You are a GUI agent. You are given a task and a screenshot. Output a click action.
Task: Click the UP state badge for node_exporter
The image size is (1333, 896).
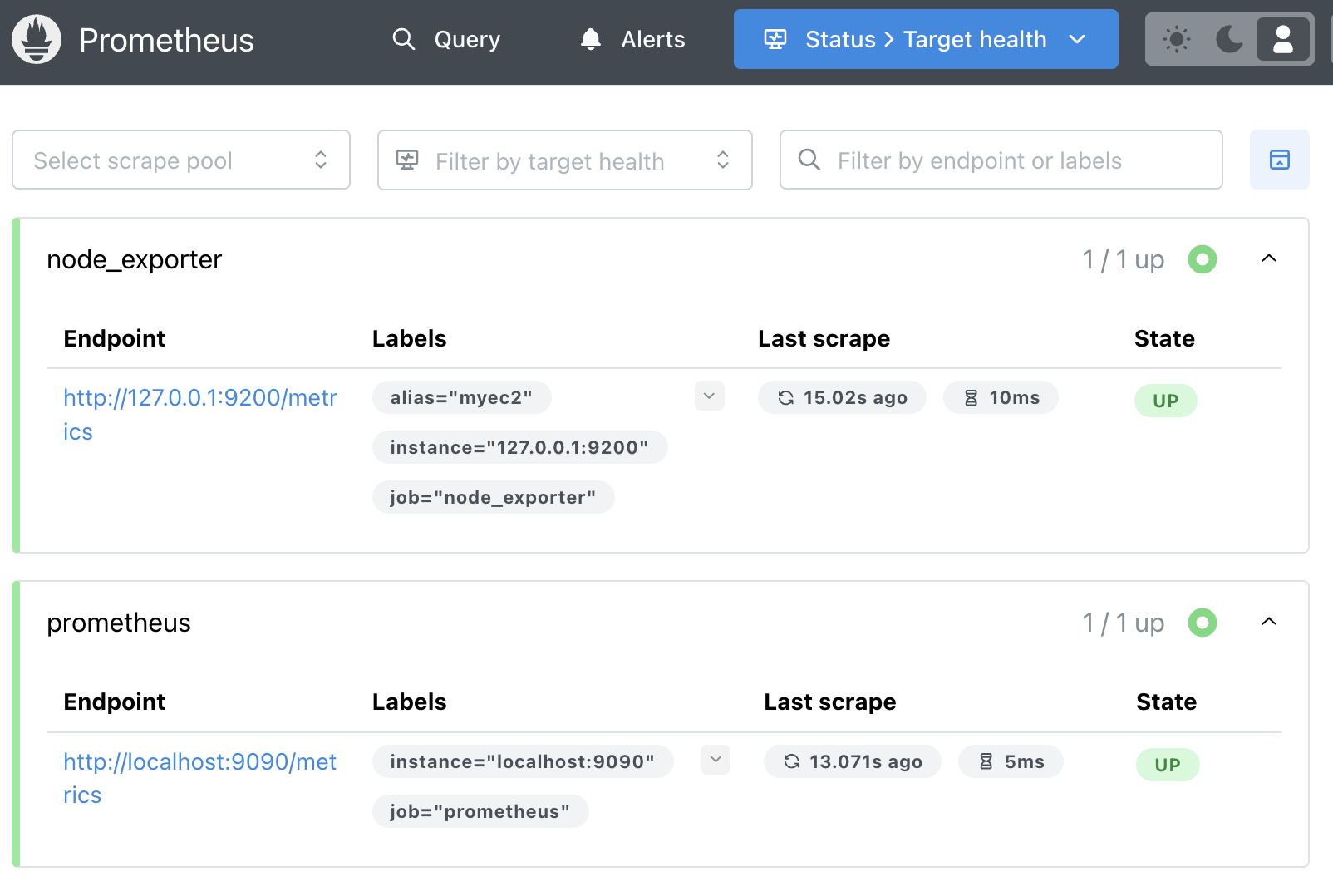coord(1166,401)
